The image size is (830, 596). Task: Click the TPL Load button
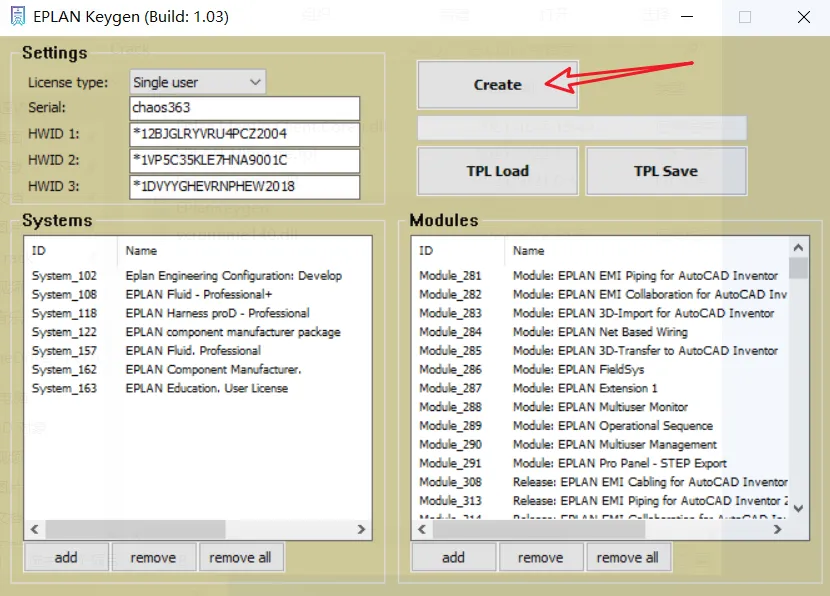coord(498,171)
